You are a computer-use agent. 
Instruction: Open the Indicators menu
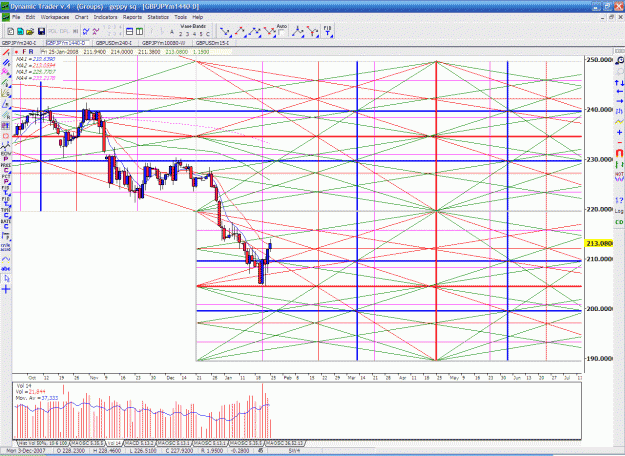coord(105,17)
